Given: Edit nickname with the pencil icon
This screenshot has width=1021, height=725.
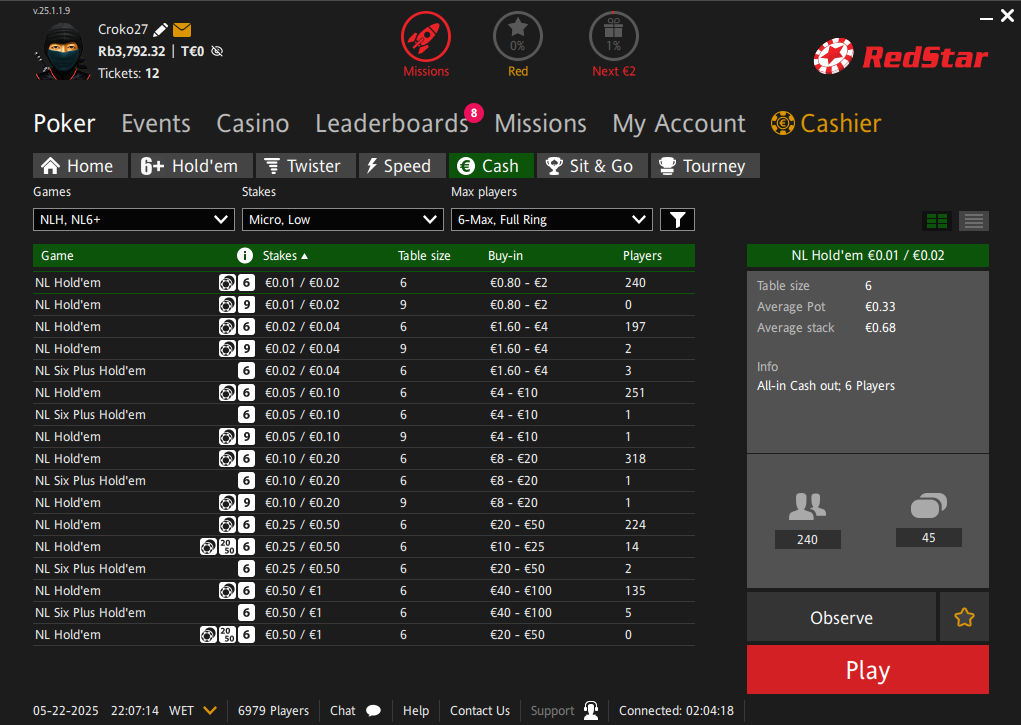Looking at the screenshot, I should 160,30.
